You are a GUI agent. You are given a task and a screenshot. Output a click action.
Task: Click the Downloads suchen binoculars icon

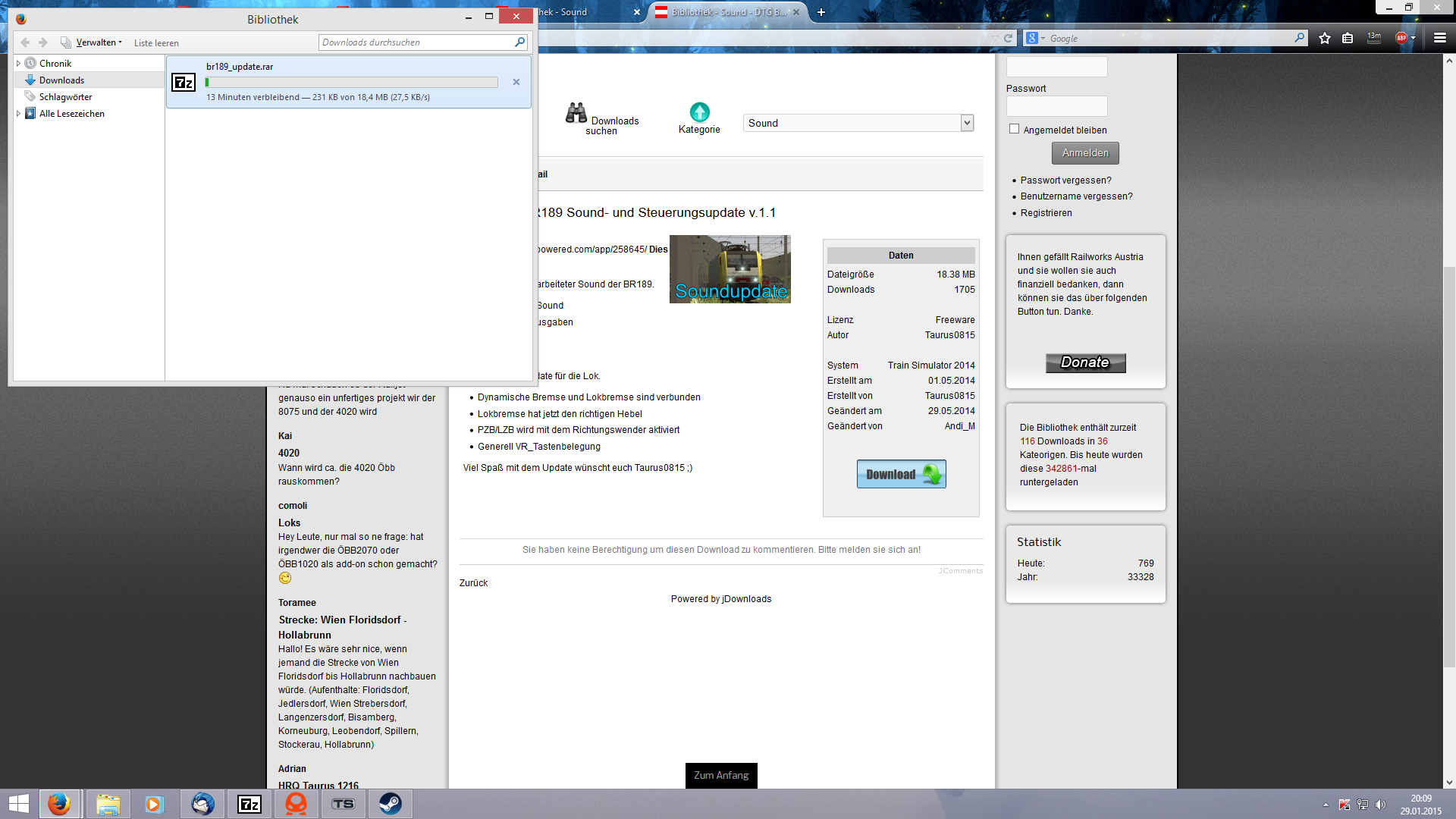point(576,113)
